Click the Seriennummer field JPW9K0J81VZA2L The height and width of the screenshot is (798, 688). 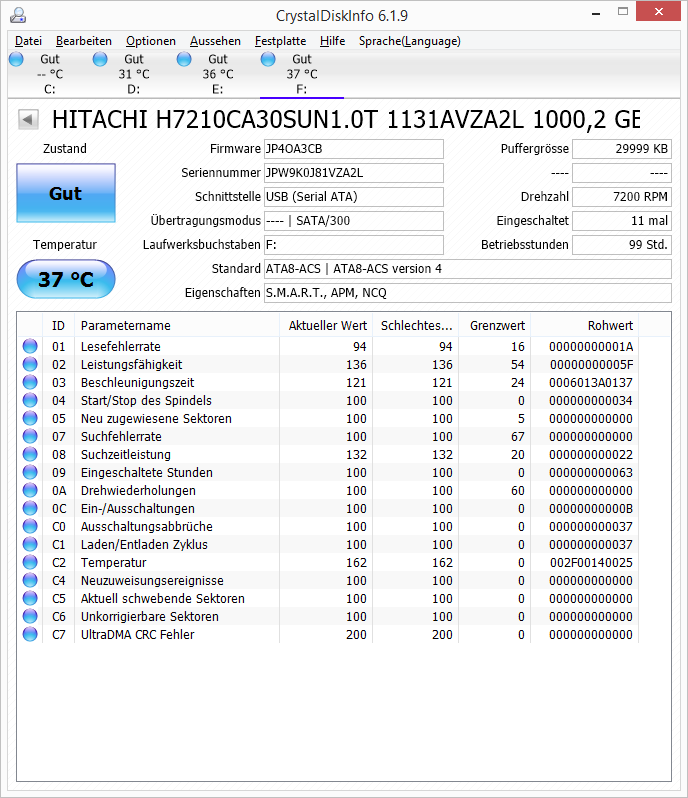point(354,173)
